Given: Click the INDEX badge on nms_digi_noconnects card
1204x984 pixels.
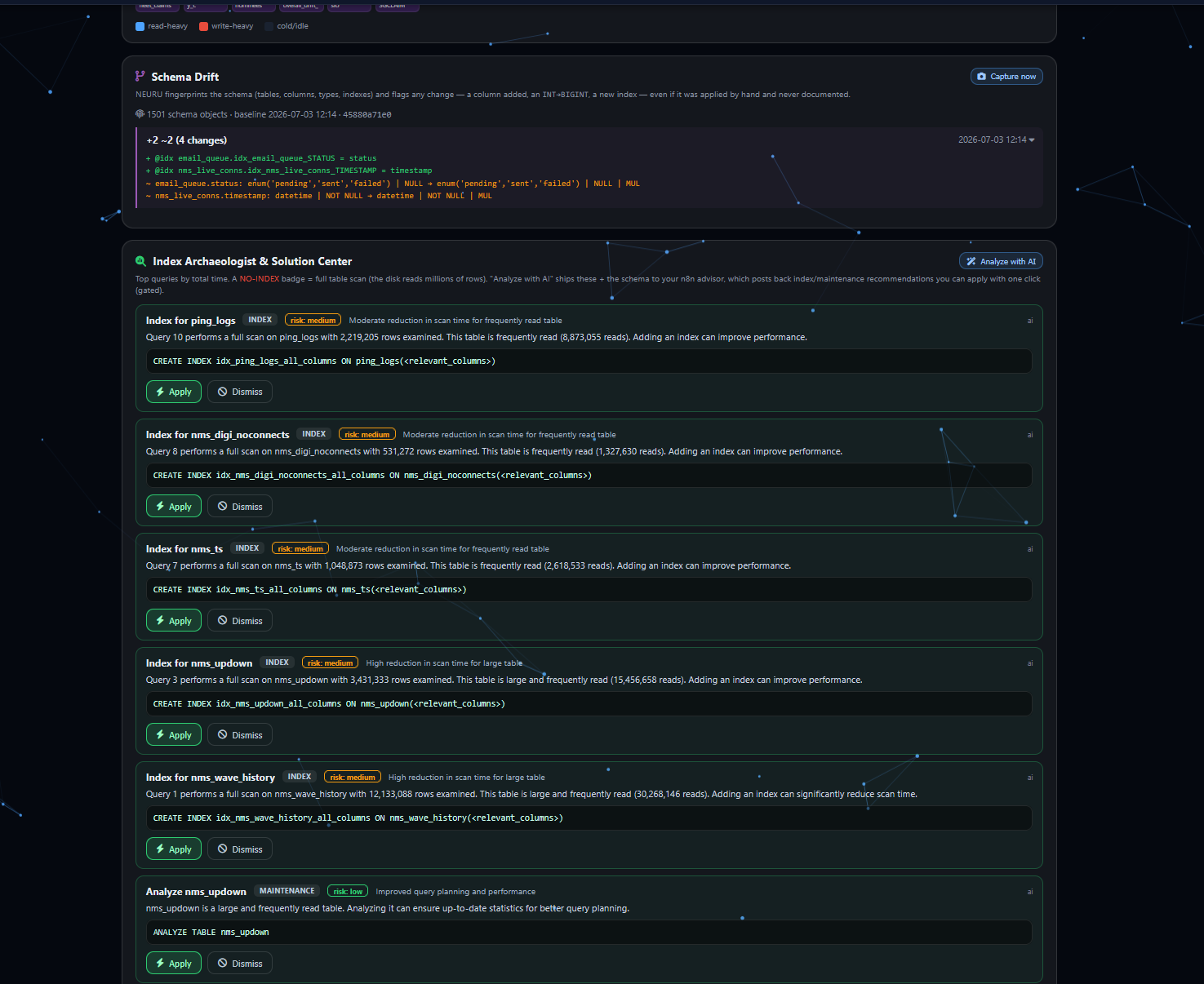Looking at the screenshot, I should 314,434.
